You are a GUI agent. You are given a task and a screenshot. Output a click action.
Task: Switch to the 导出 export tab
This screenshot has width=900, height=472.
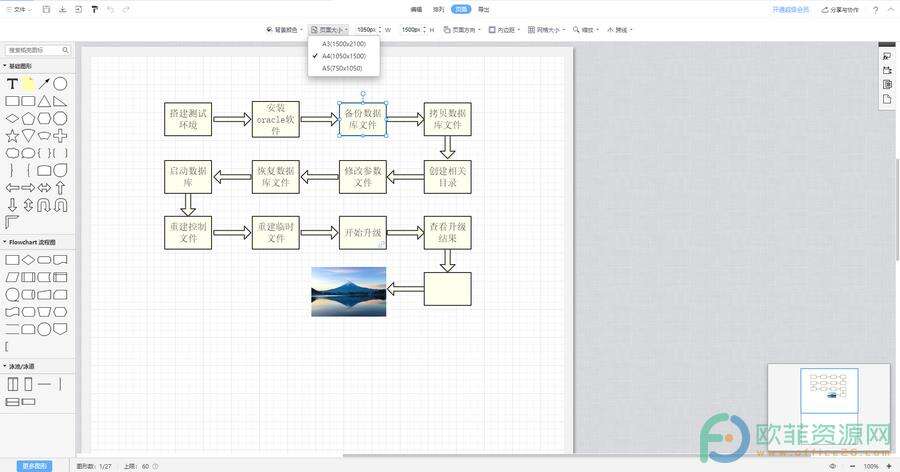pos(484,9)
